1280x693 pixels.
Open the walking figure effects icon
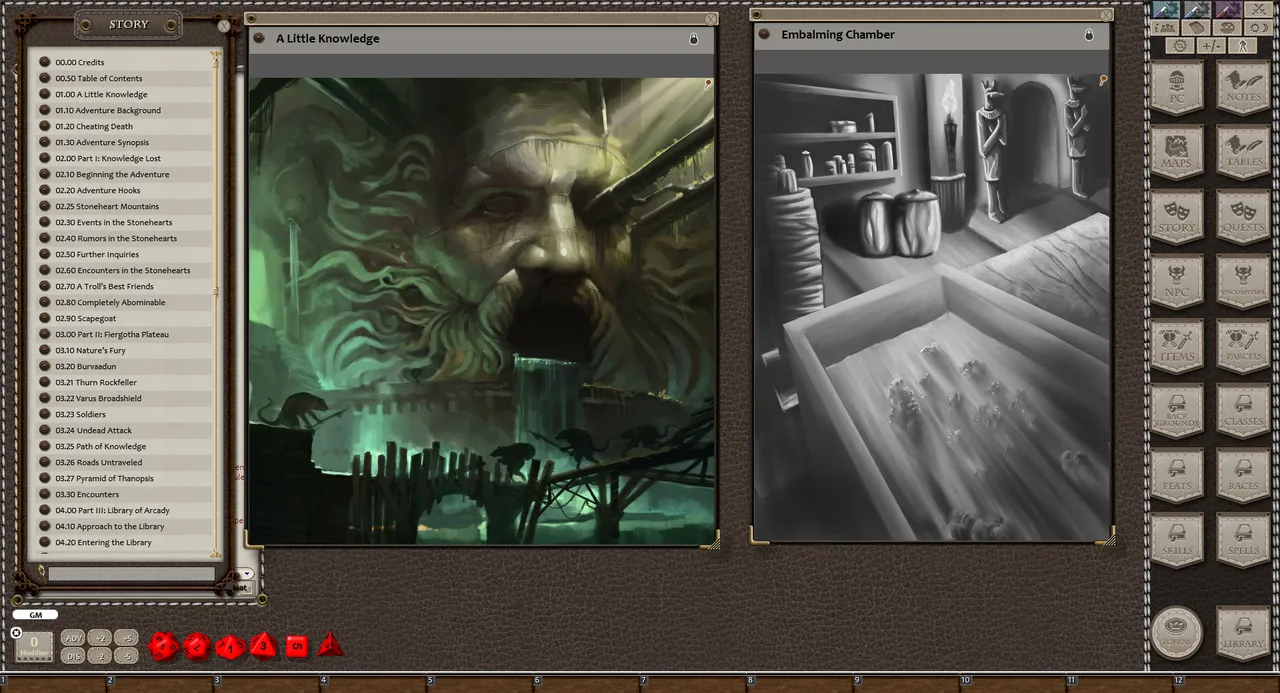pyautogui.click(x=1243, y=46)
